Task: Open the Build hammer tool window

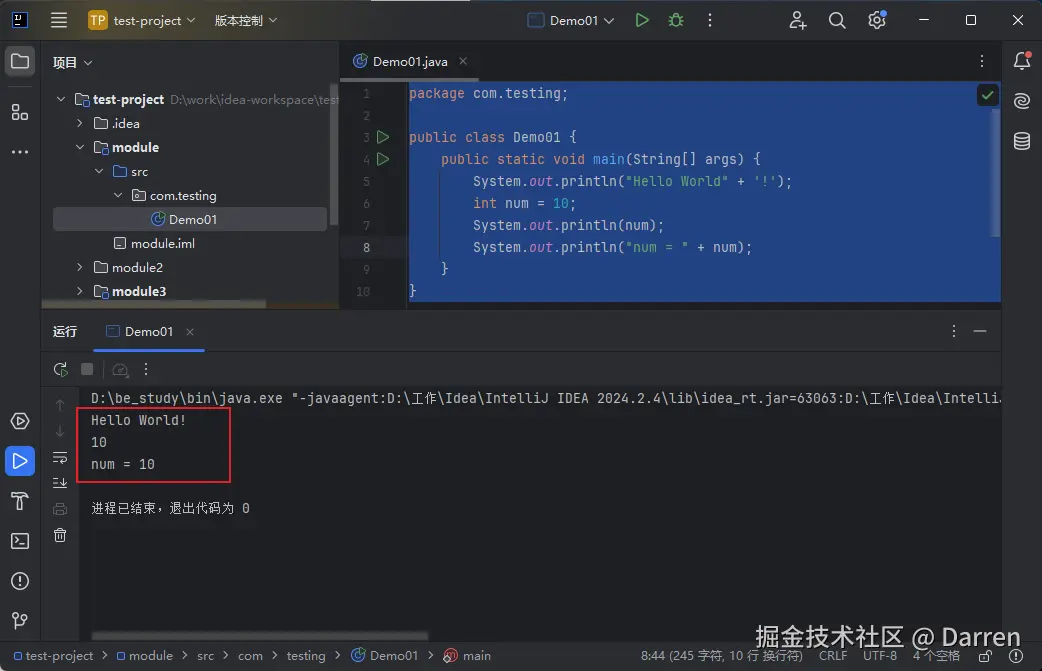Action: tap(20, 501)
